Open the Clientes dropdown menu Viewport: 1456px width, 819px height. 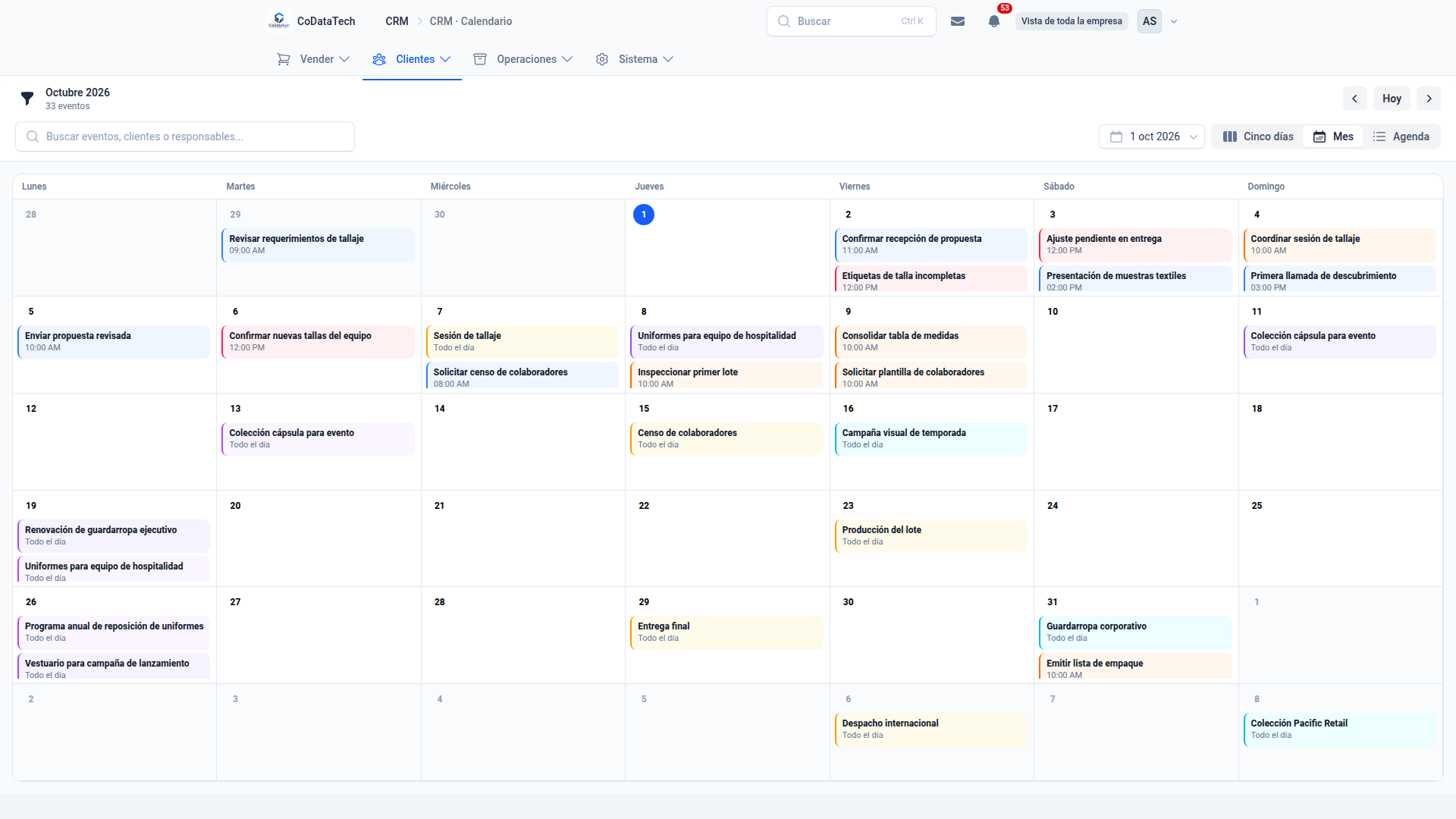click(x=412, y=59)
